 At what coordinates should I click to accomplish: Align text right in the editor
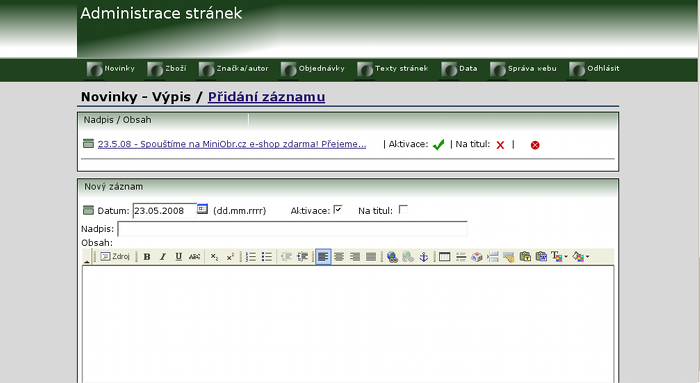355,257
